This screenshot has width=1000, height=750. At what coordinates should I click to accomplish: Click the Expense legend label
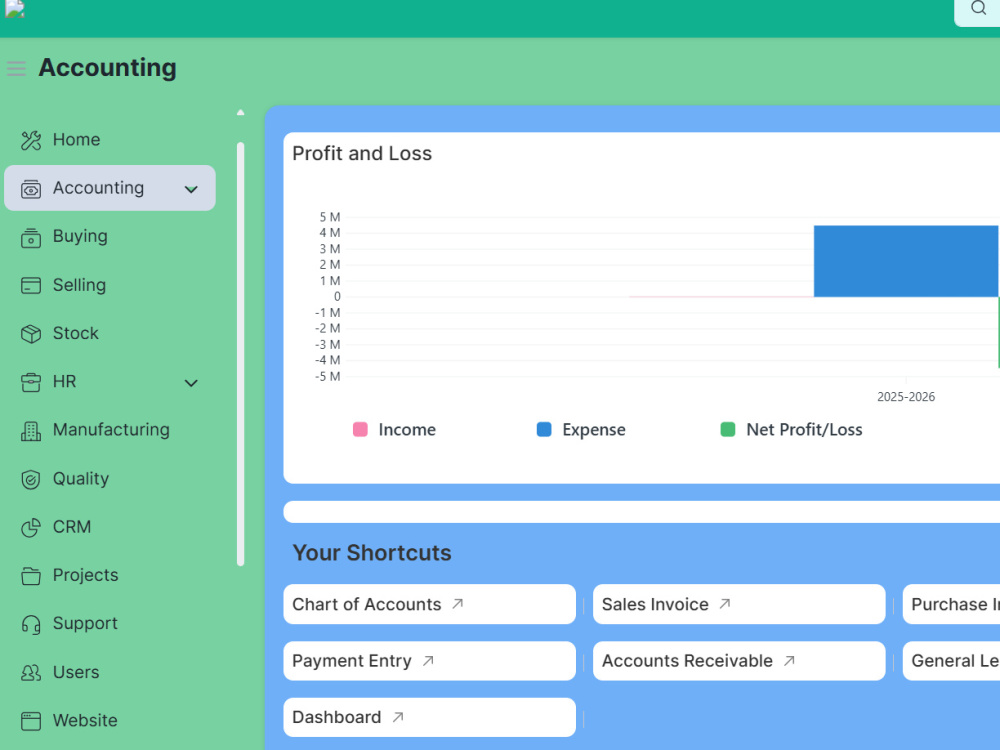coord(594,430)
